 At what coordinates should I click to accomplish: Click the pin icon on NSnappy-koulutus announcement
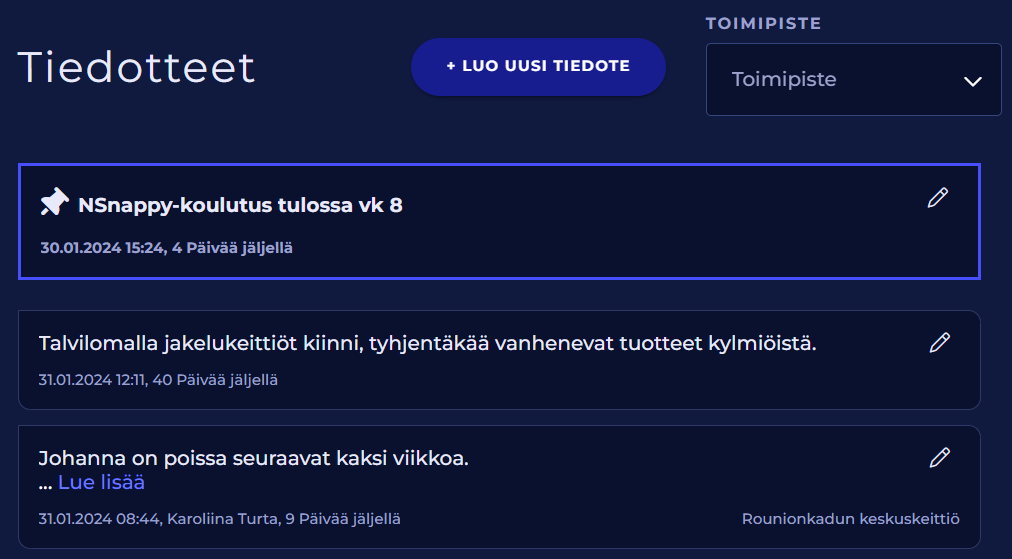(54, 203)
